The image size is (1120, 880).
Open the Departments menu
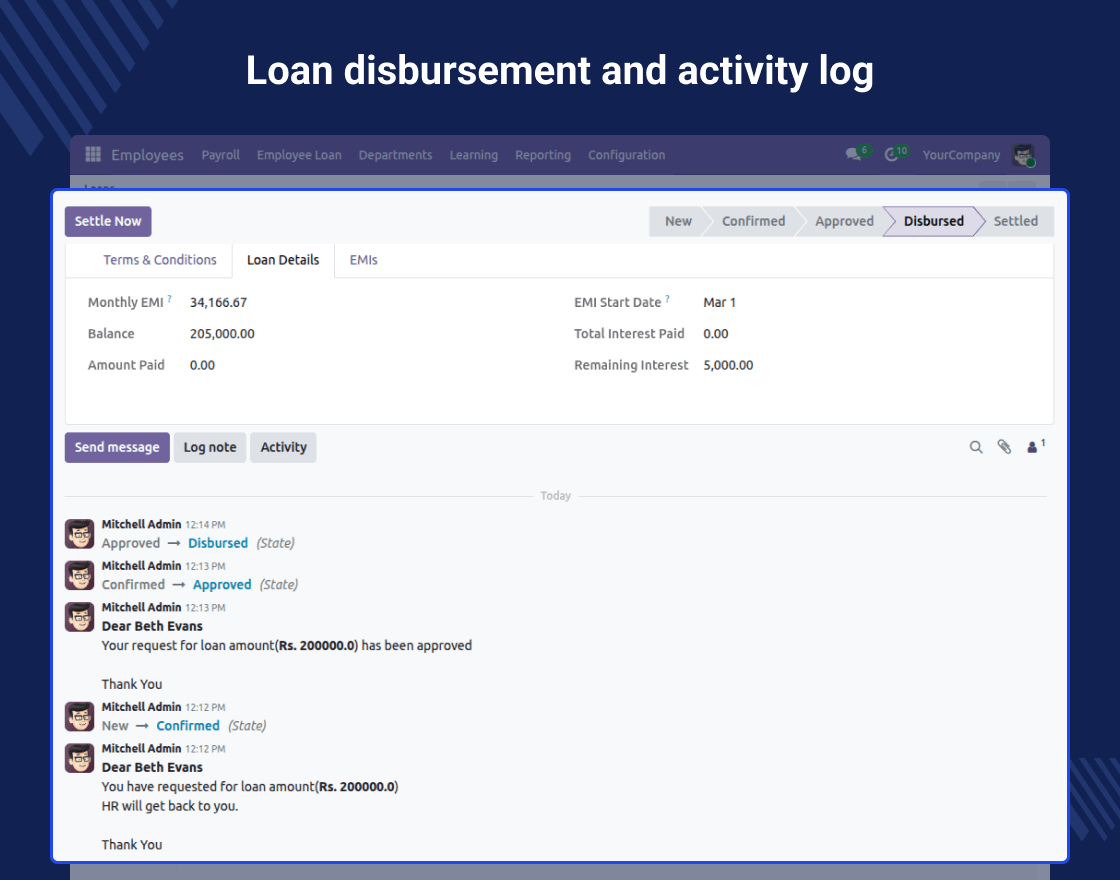[395, 155]
